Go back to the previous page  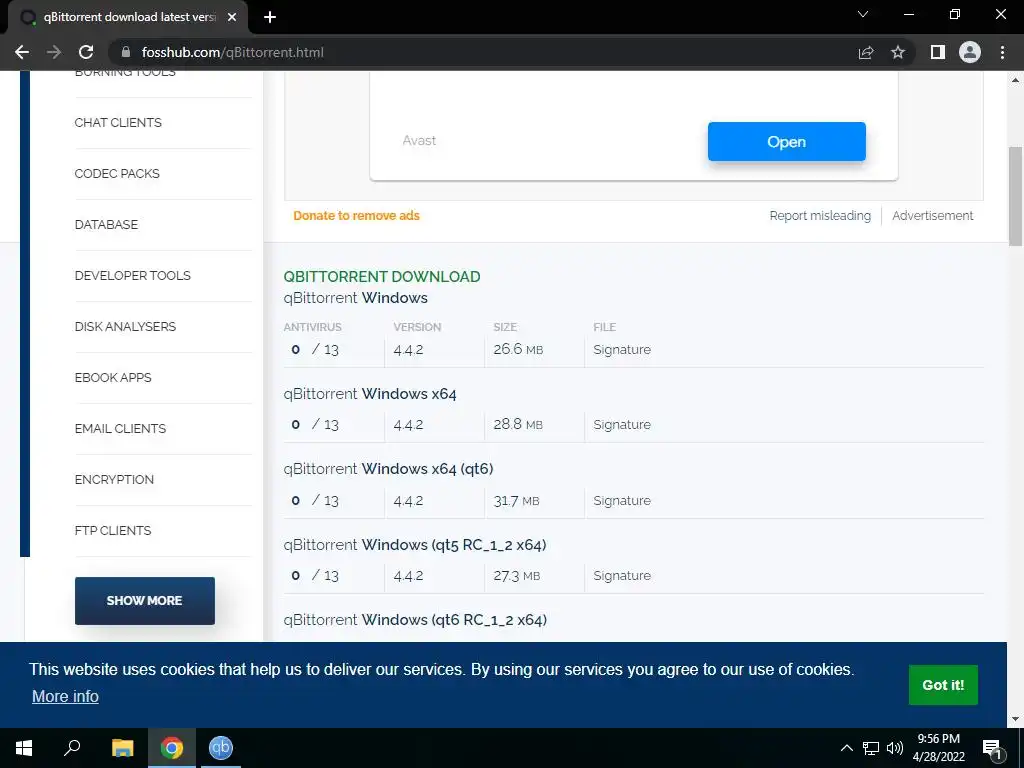(x=22, y=52)
